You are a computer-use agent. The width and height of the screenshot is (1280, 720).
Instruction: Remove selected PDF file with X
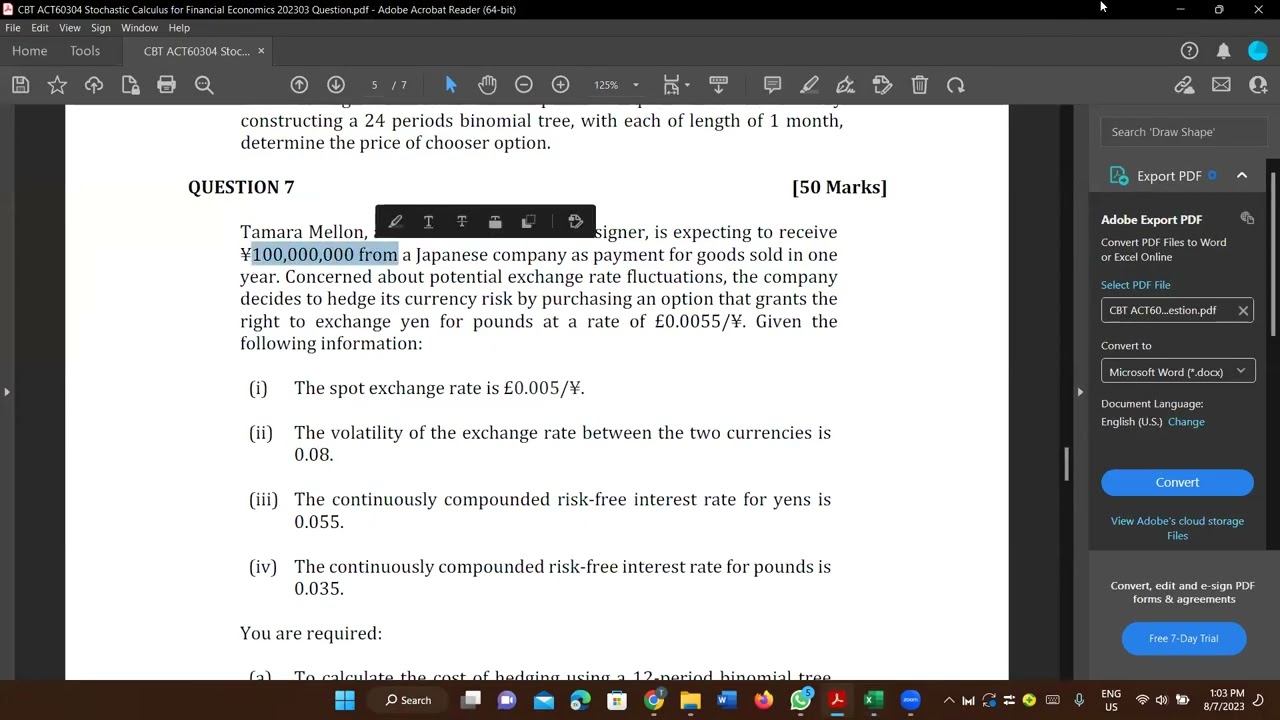pos(1243,311)
